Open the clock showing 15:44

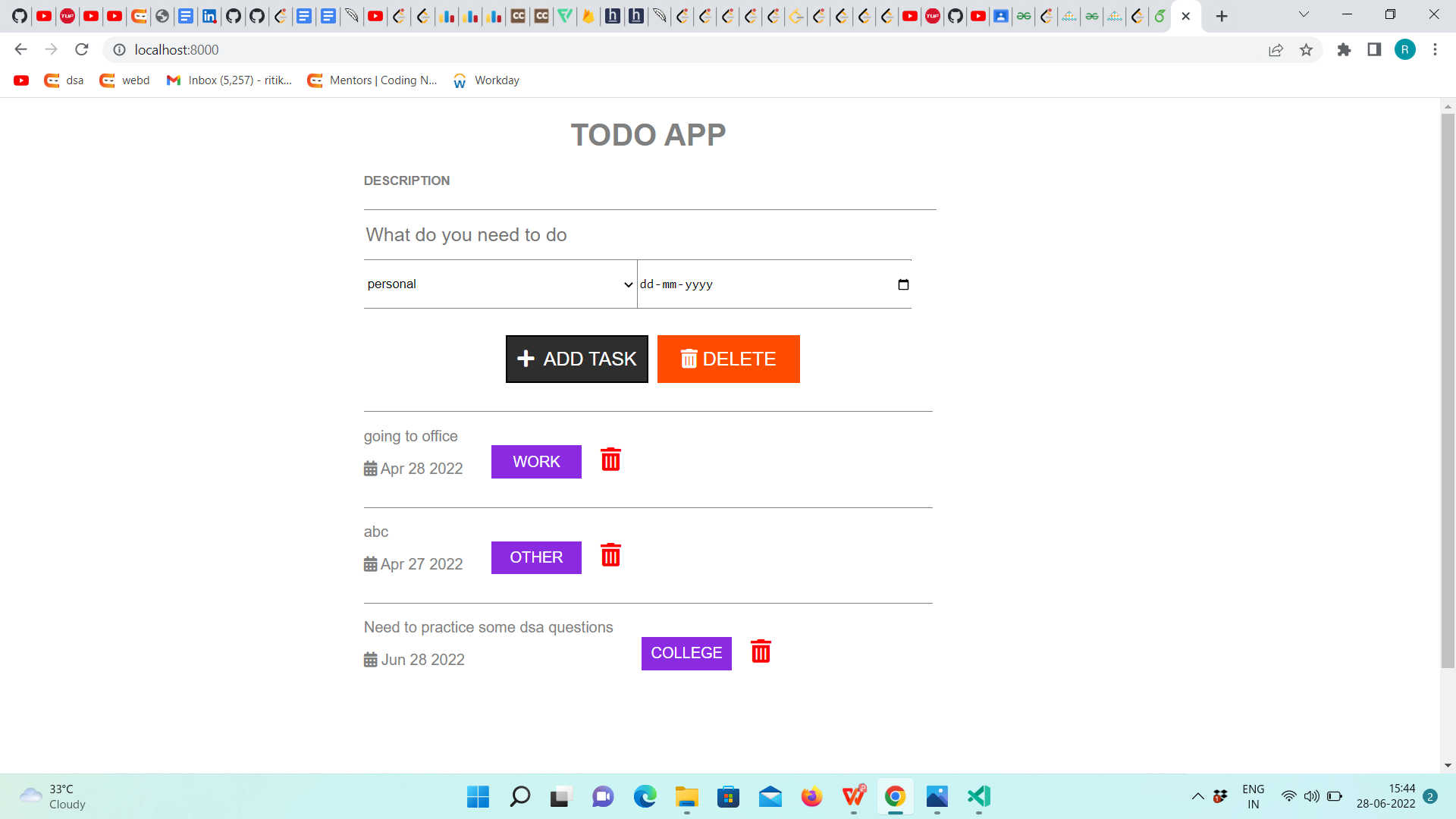click(1385, 796)
